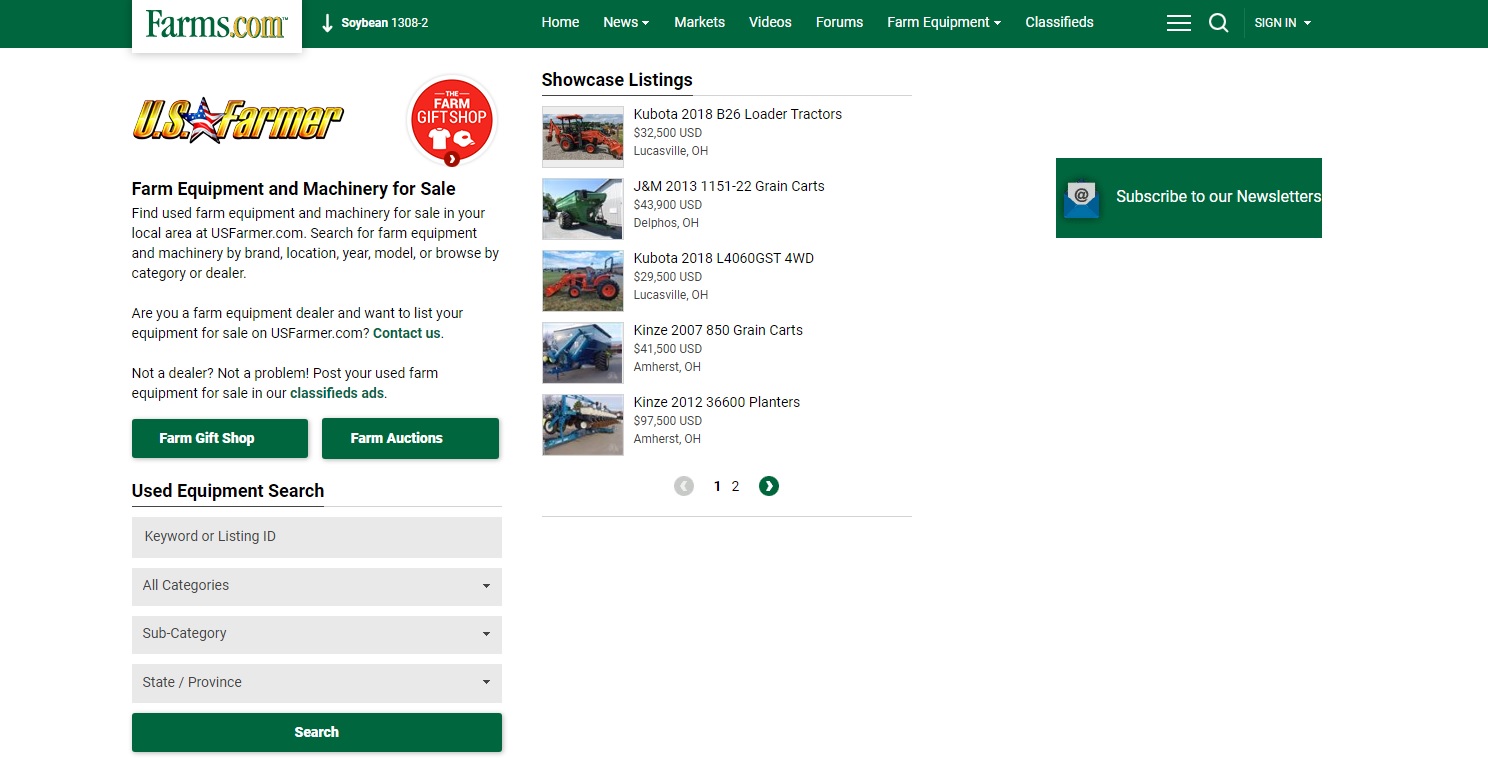
Task: Open Kubota 2018 L4060GST 4WD listing title
Action: click(x=724, y=258)
